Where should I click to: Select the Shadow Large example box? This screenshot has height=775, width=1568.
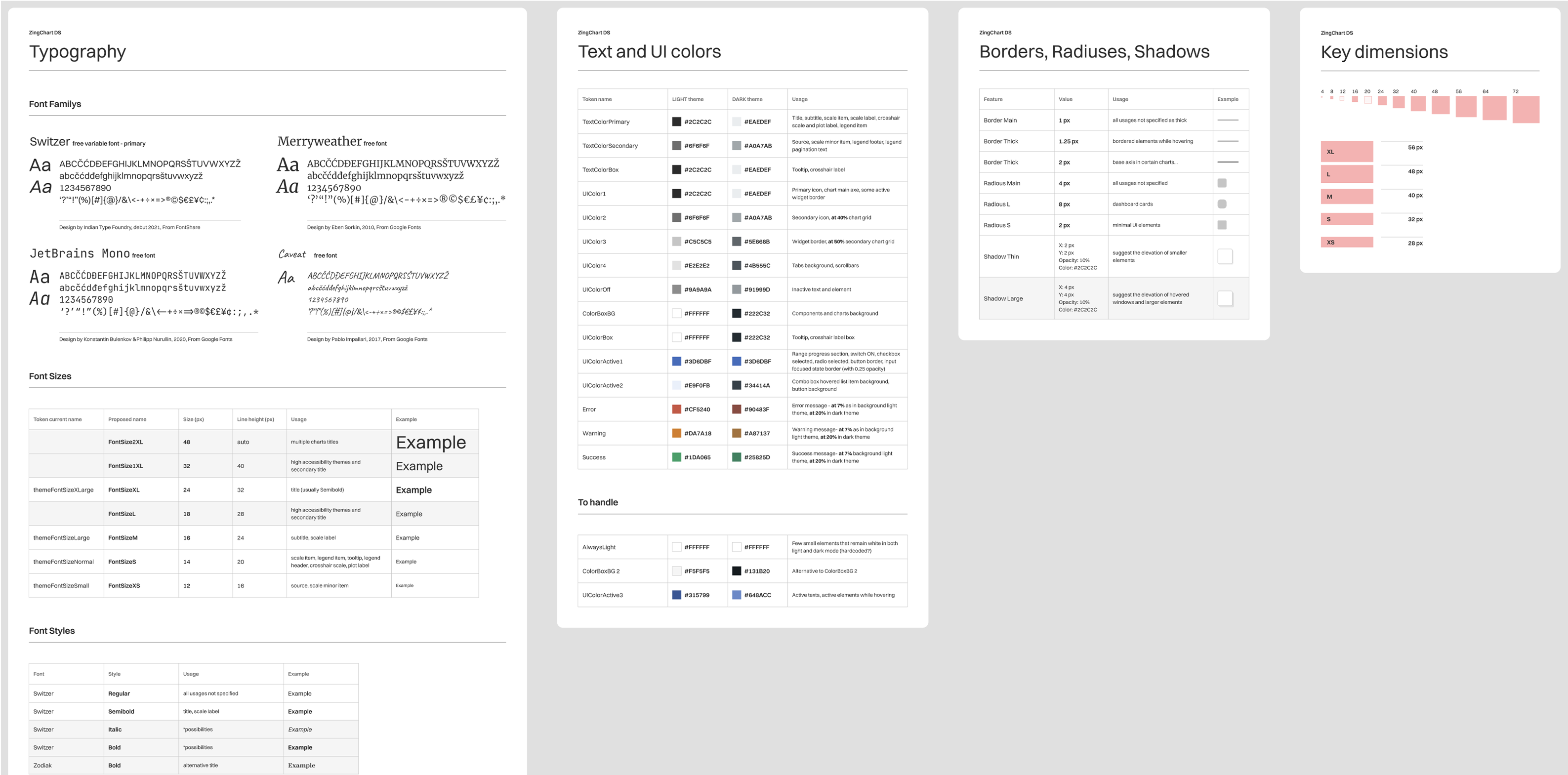[1225, 298]
